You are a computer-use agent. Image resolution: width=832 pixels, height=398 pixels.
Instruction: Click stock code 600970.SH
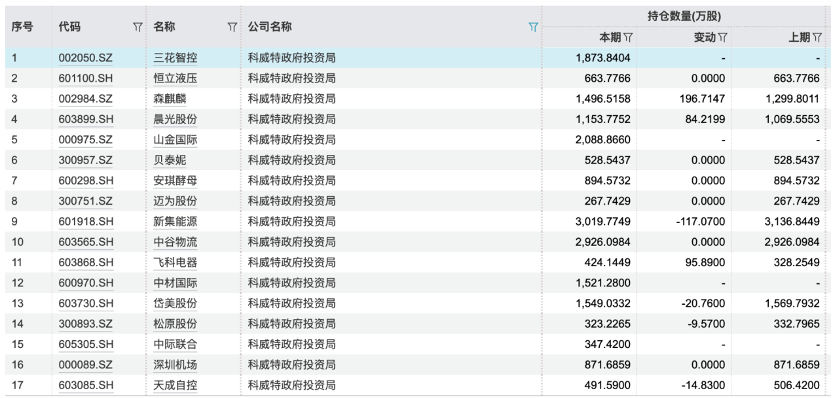pos(86,283)
